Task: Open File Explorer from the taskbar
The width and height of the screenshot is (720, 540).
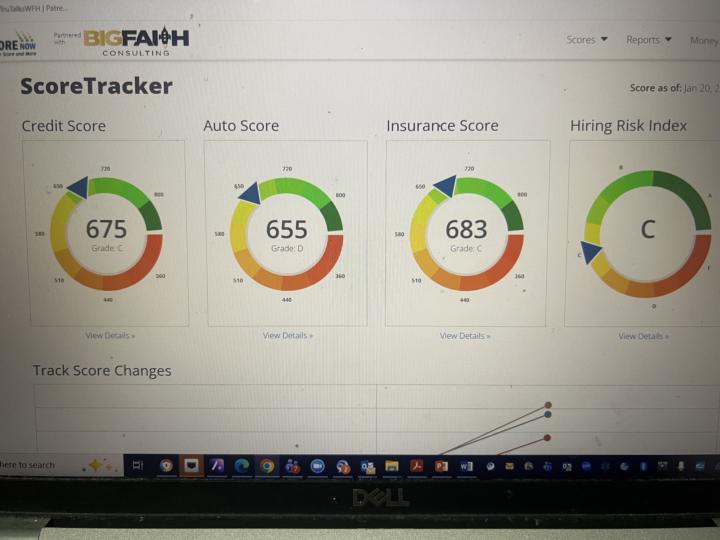Action: click(392, 467)
